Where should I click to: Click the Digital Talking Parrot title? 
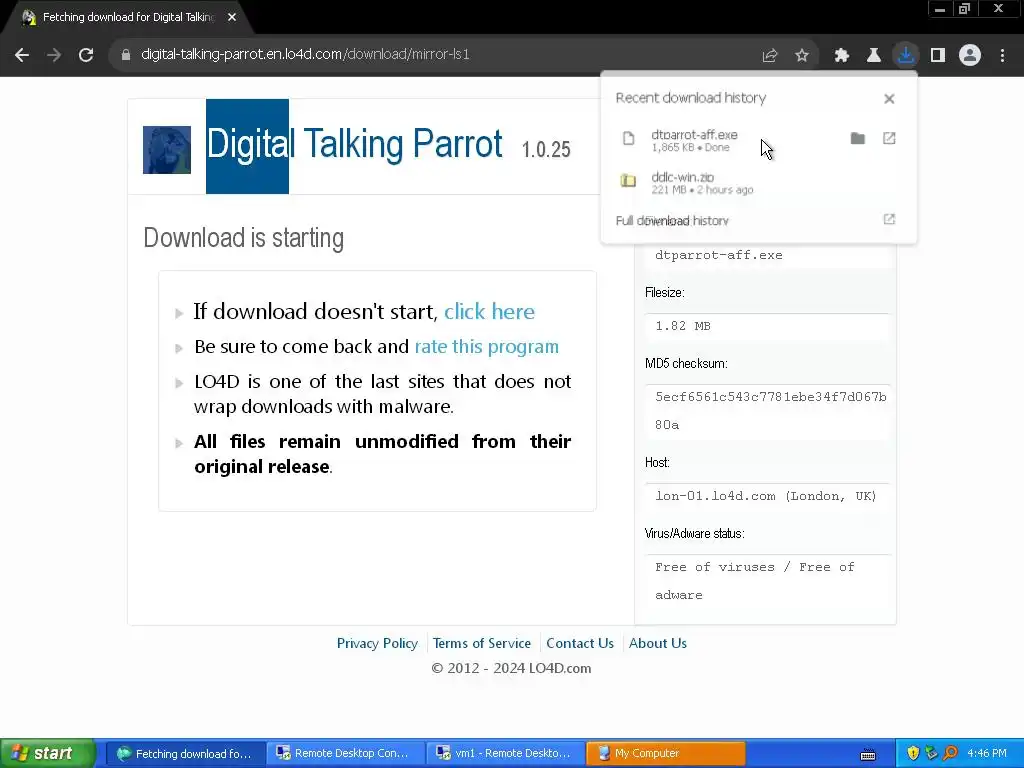(355, 144)
